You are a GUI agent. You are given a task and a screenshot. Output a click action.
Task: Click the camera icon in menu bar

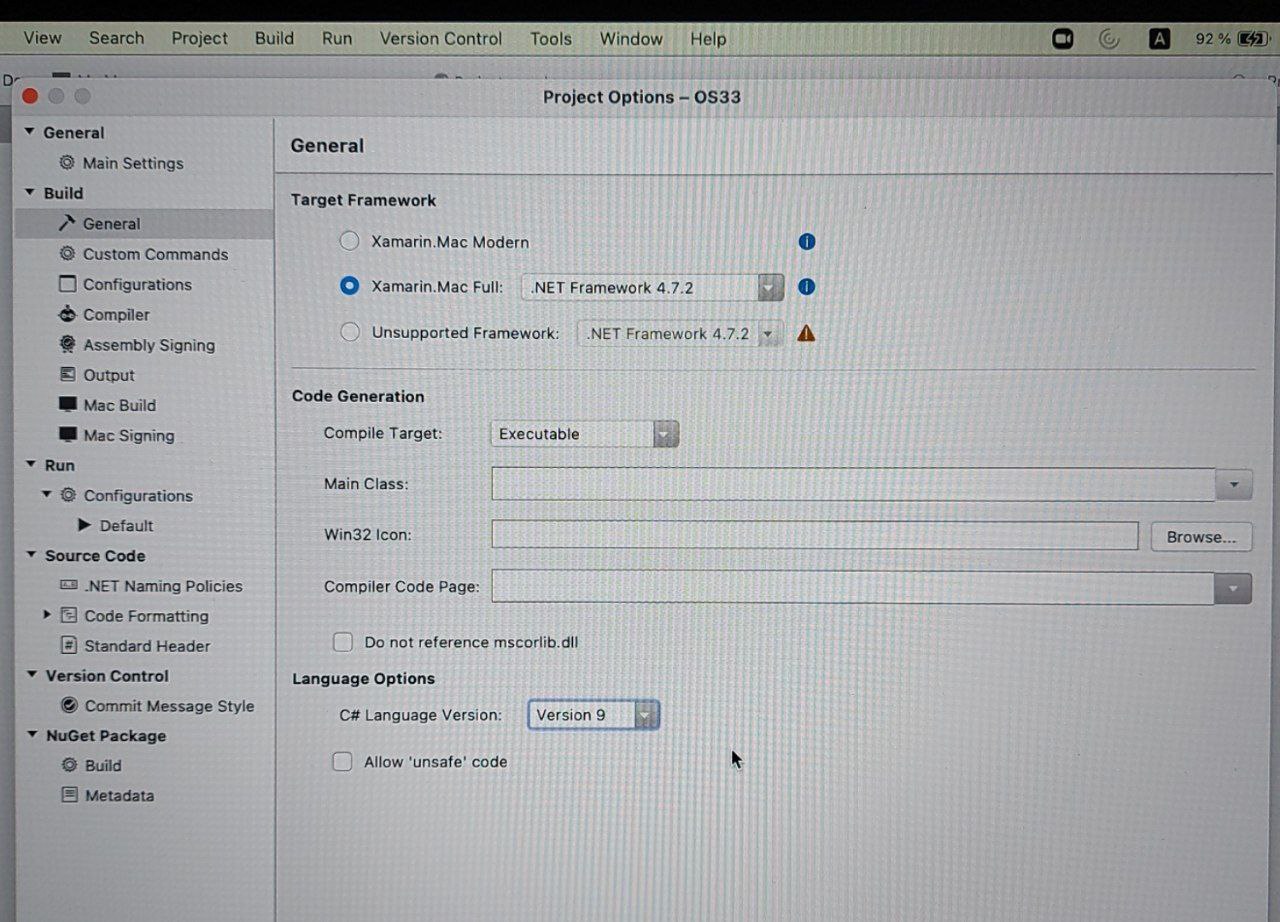[1063, 39]
